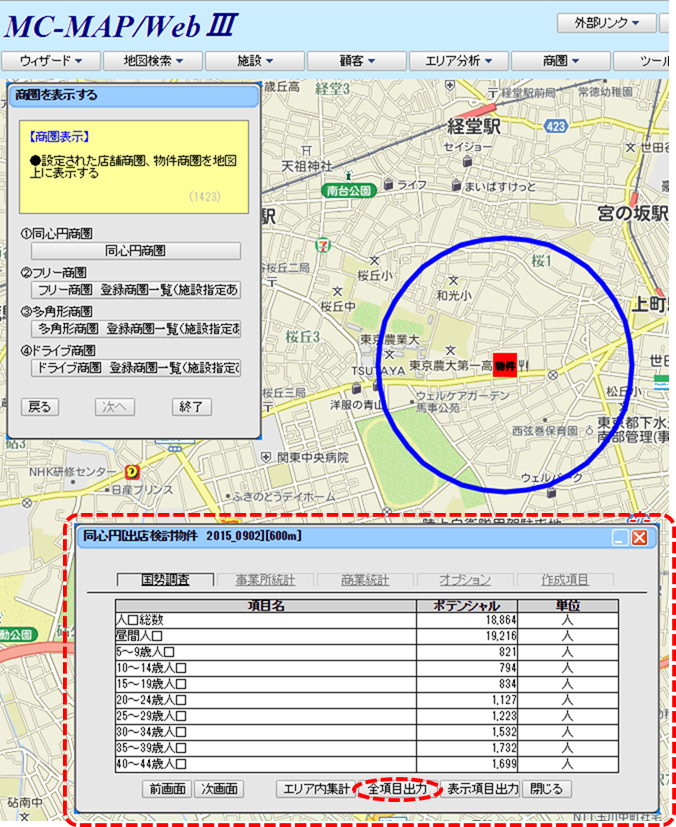676x827 pixels.
Task: Open the オプション tab
Action: point(465,580)
